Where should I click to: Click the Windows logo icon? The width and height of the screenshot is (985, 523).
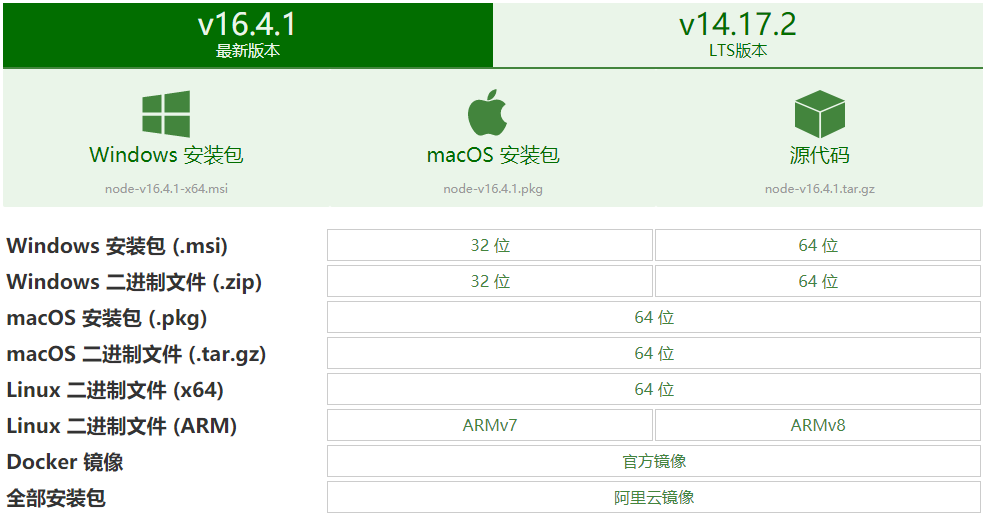(x=166, y=114)
